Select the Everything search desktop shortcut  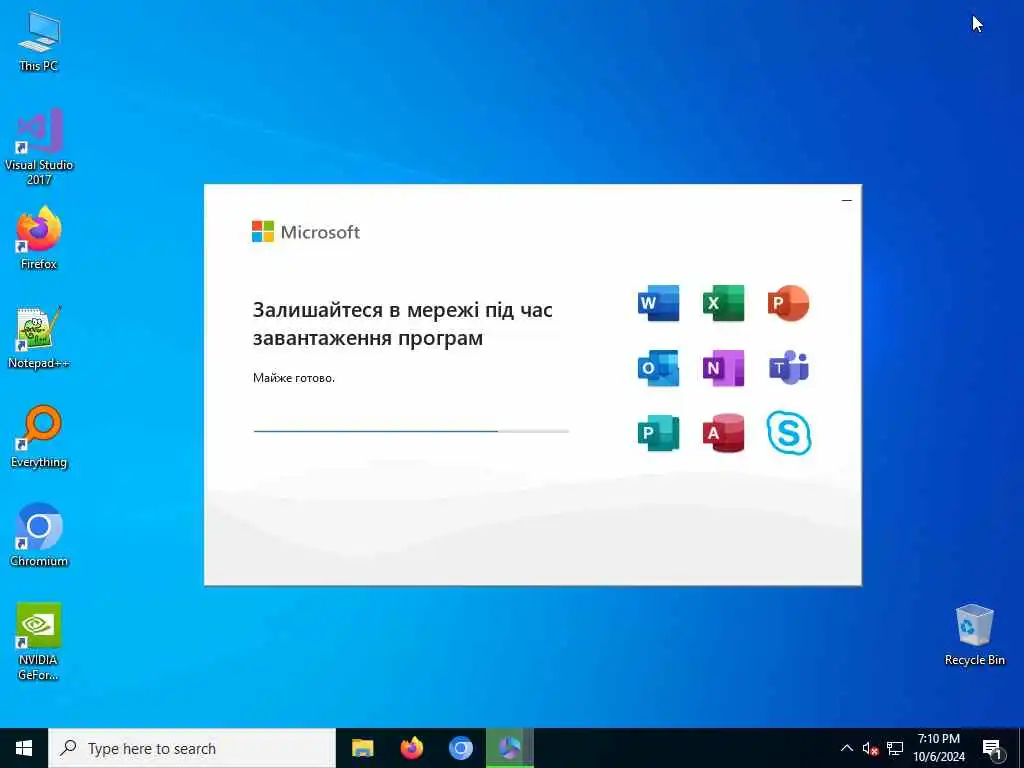tap(39, 437)
